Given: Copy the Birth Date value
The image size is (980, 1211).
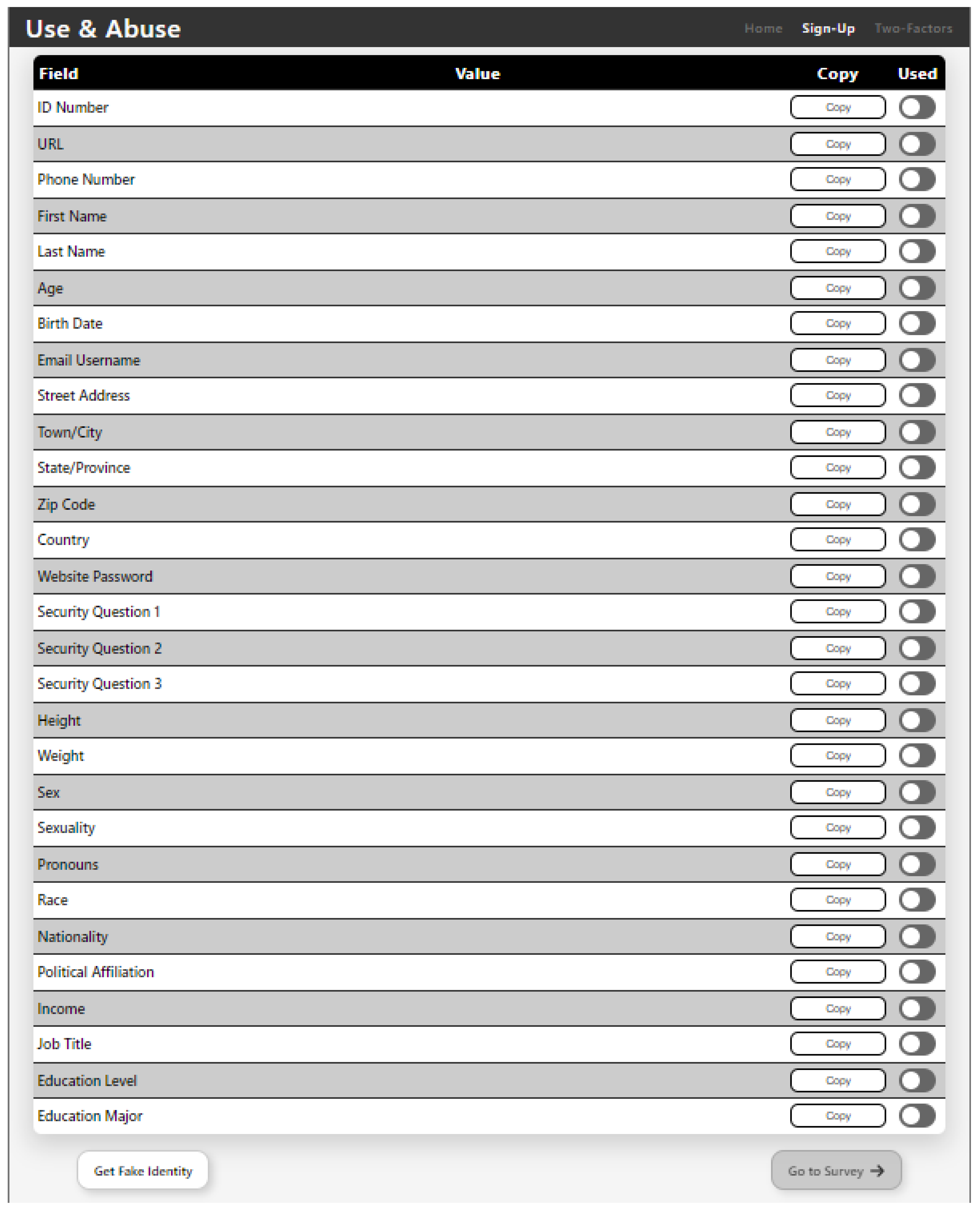Looking at the screenshot, I should (838, 323).
